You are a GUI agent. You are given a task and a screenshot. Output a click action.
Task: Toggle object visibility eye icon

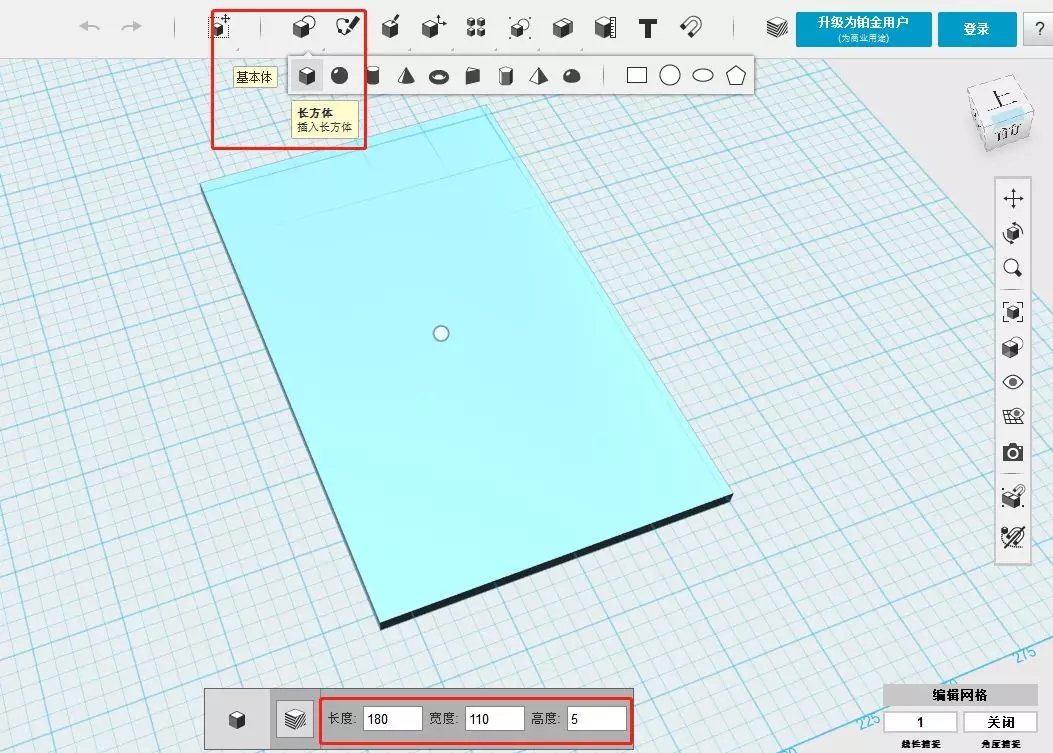pyautogui.click(x=1013, y=382)
